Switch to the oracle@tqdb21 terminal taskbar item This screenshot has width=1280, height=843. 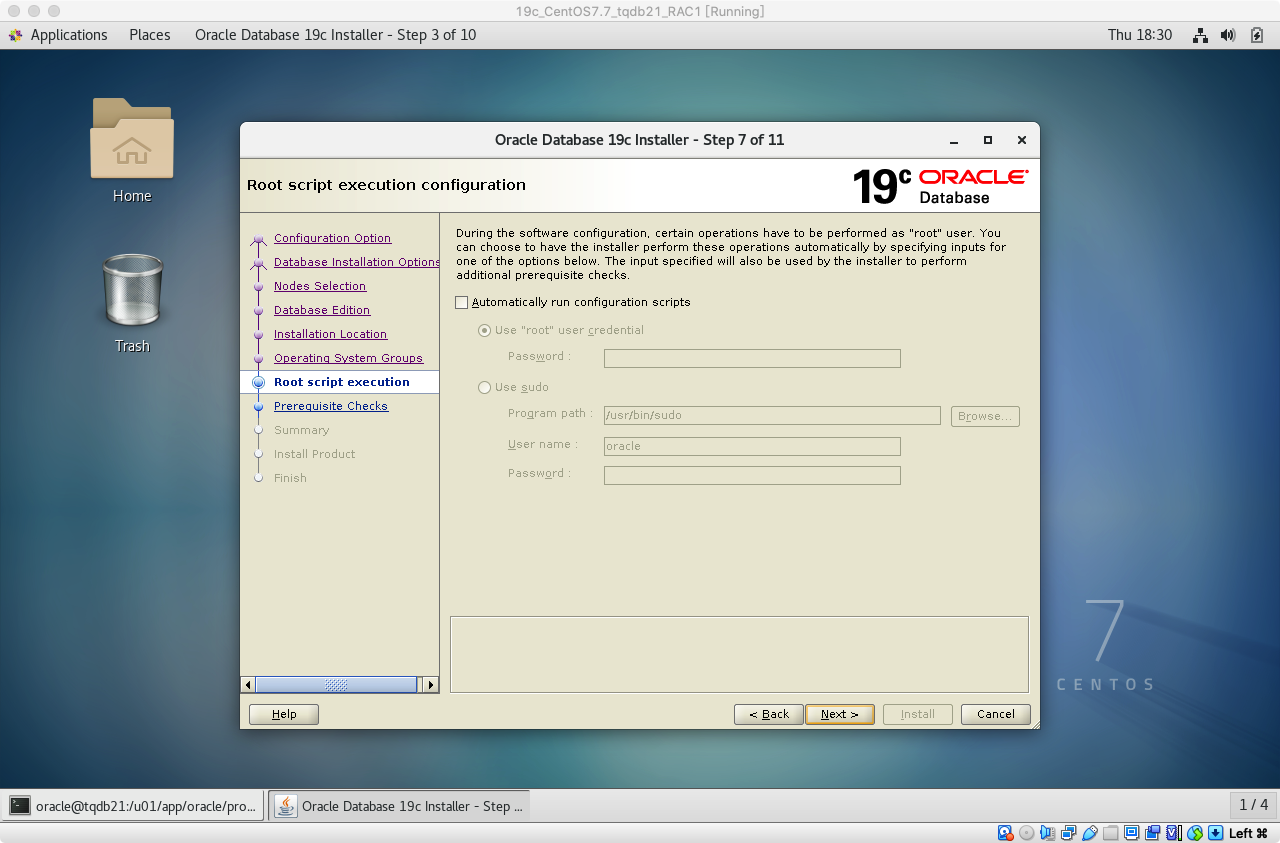click(134, 805)
